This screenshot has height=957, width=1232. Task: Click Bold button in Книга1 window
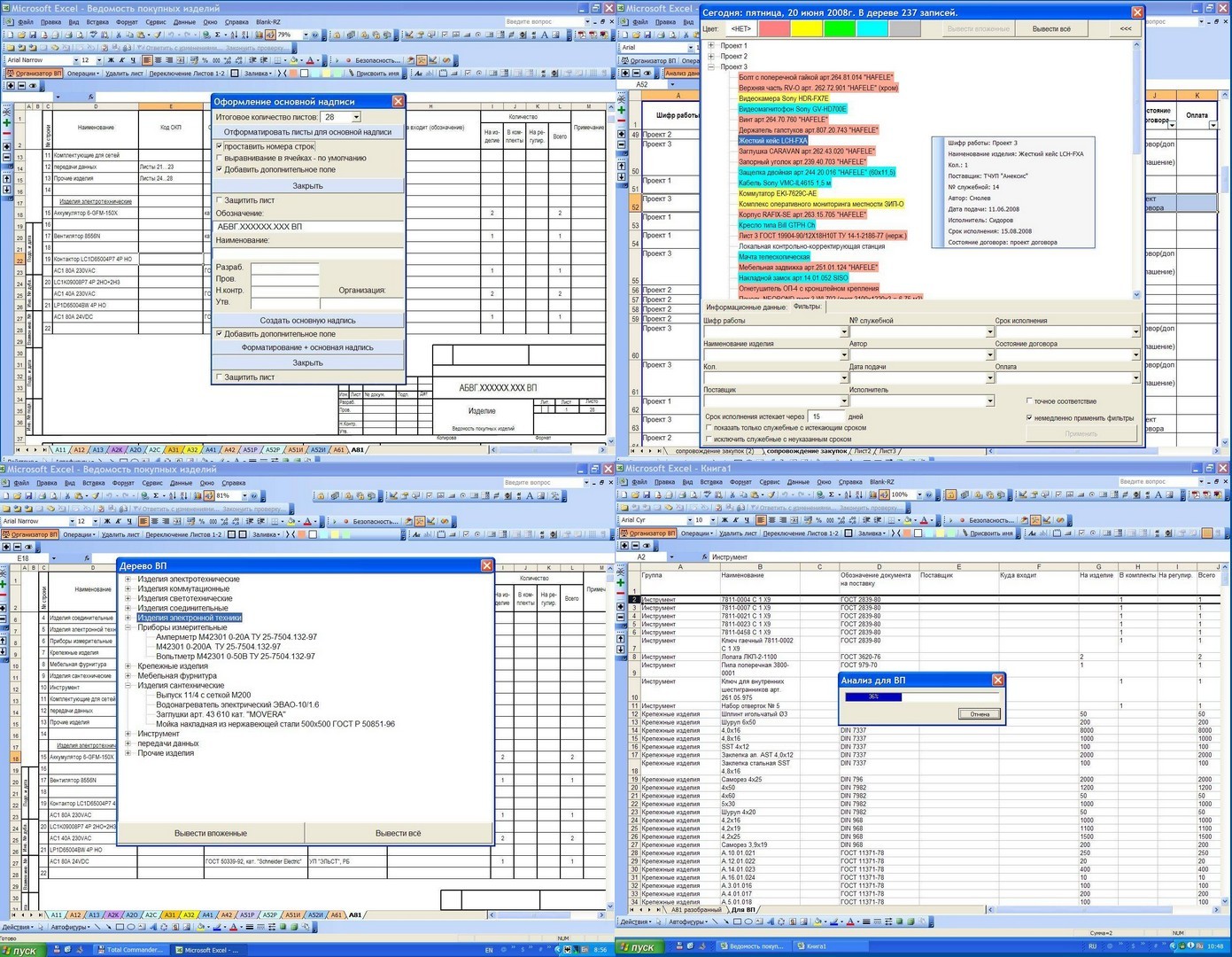coord(724,520)
